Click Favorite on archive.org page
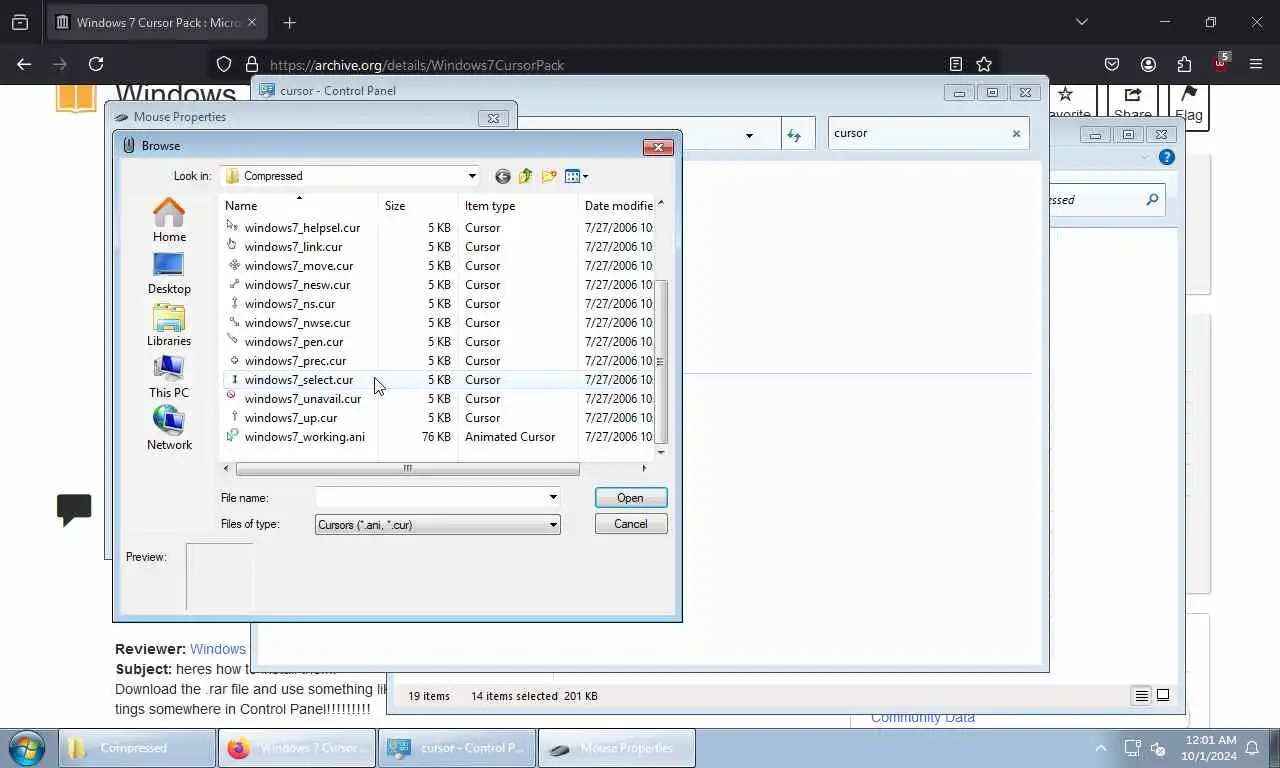1280x768 pixels. tap(1066, 102)
